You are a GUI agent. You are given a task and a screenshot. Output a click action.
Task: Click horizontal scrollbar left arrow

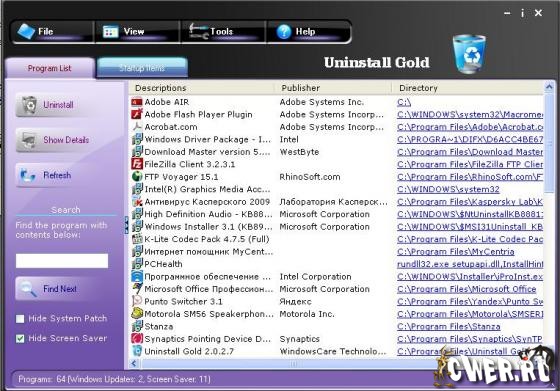click(x=134, y=364)
